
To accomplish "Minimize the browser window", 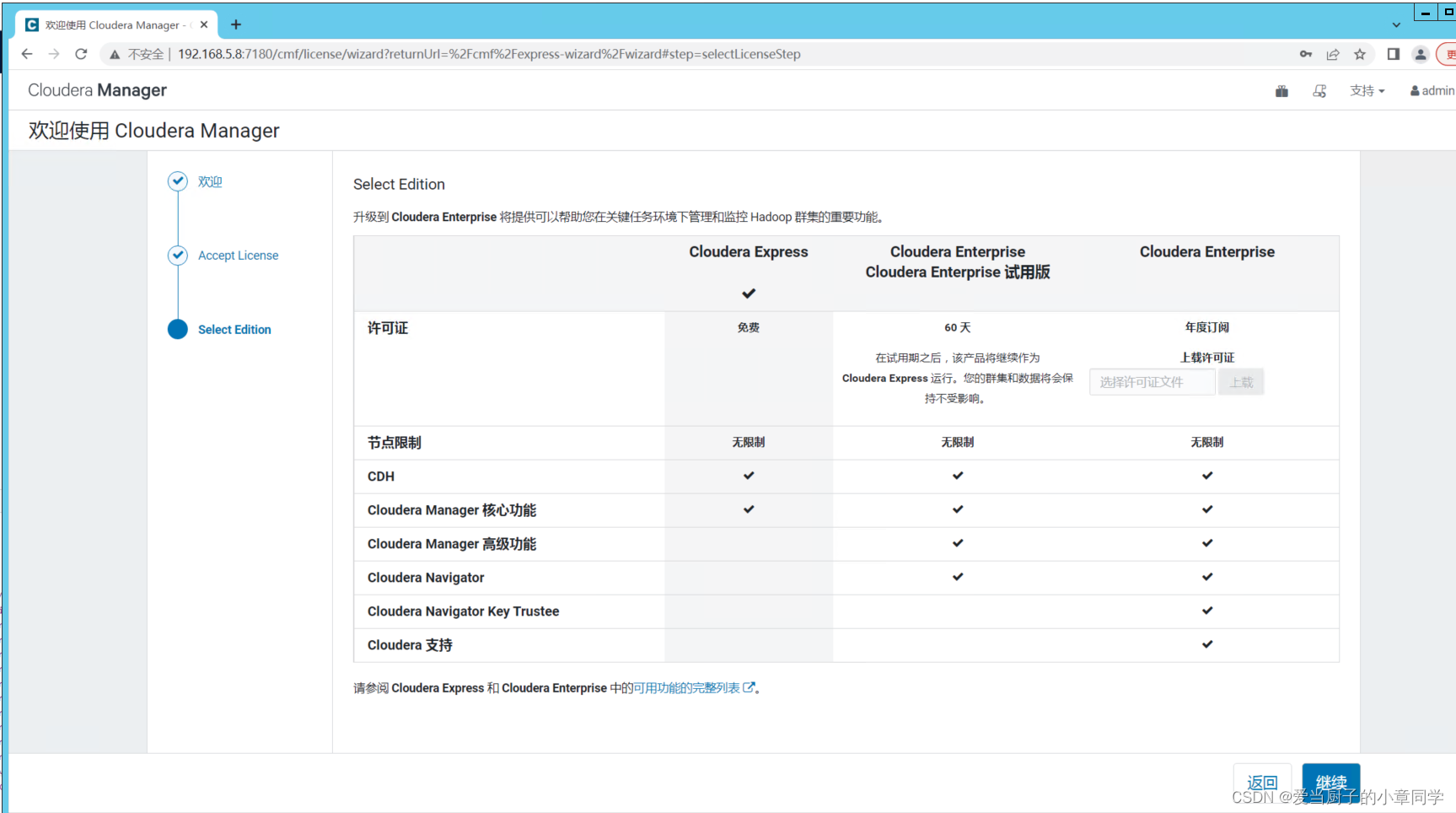I will tap(1425, 13).
